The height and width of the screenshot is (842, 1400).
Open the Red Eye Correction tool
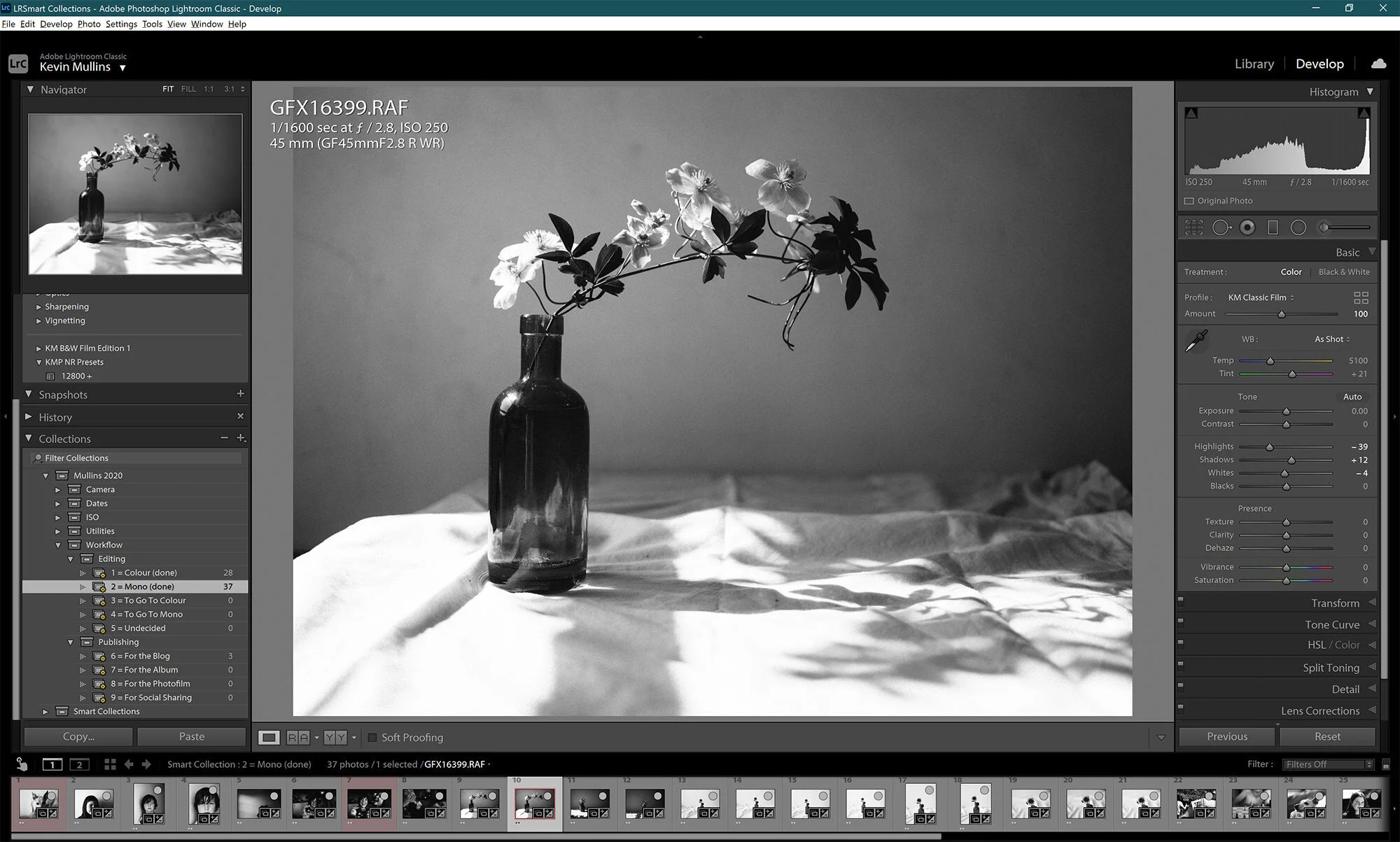tap(1247, 227)
